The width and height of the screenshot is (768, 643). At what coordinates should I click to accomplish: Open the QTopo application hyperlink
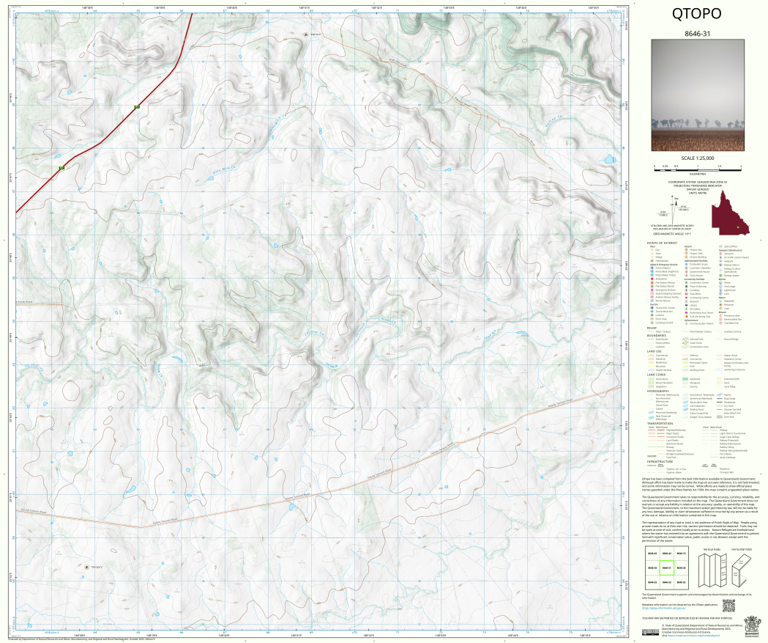pyautogui.click(x=663, y=609)
